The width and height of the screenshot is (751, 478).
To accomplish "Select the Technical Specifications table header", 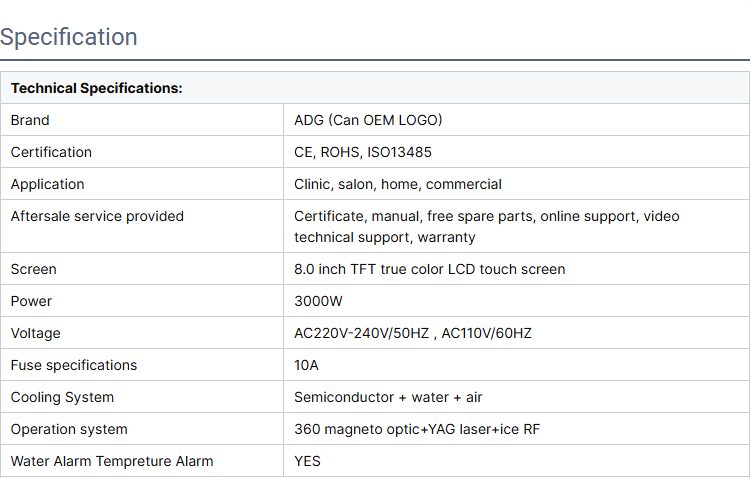I will click(x=97, y=88).
